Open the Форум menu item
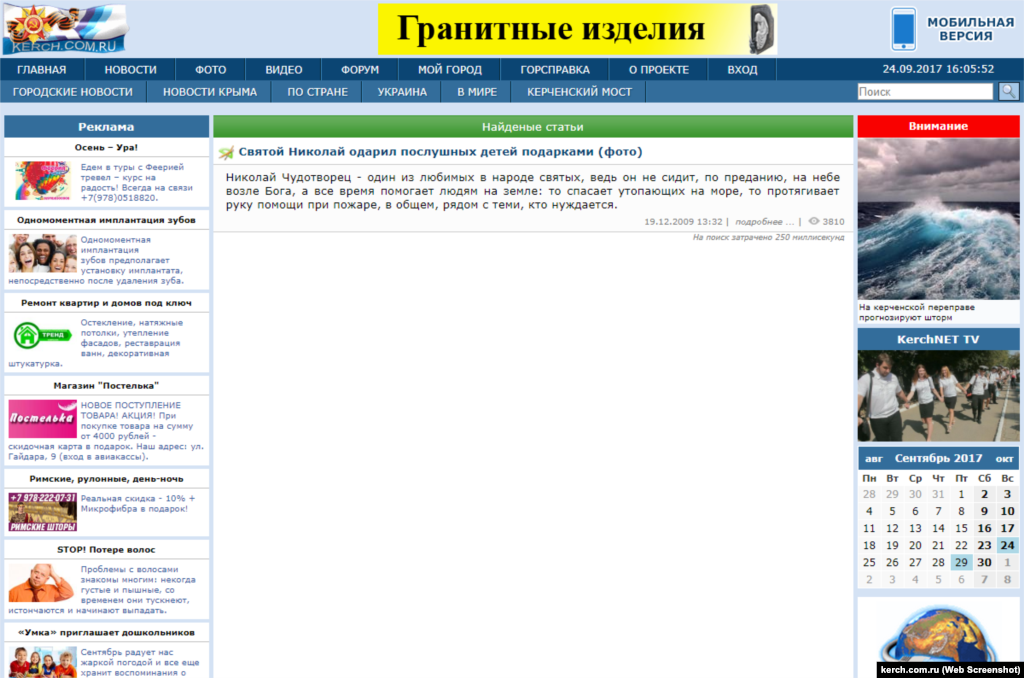The image size is (1024, 678). pos(359,69)
